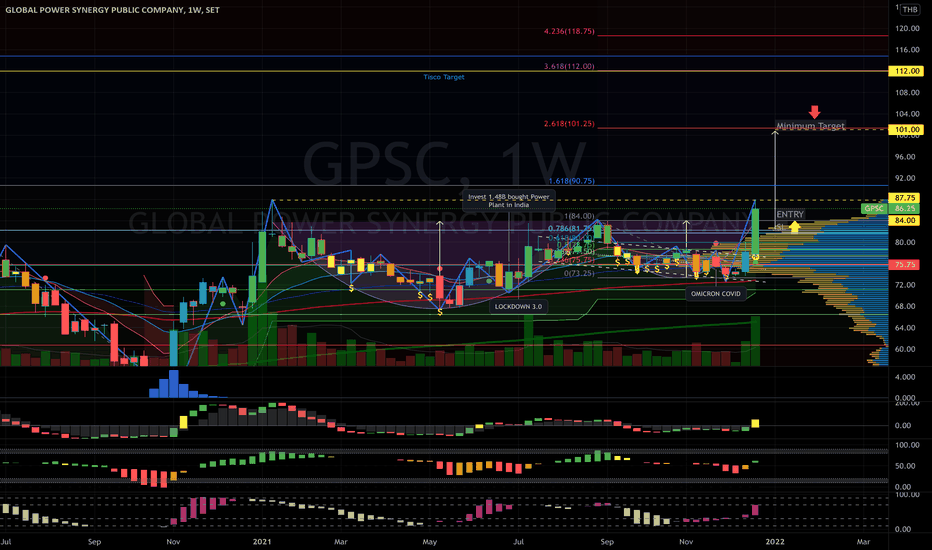Click the 4.000 indicator axis label
This screenshot has height=550, width=932.
(905, 377)
